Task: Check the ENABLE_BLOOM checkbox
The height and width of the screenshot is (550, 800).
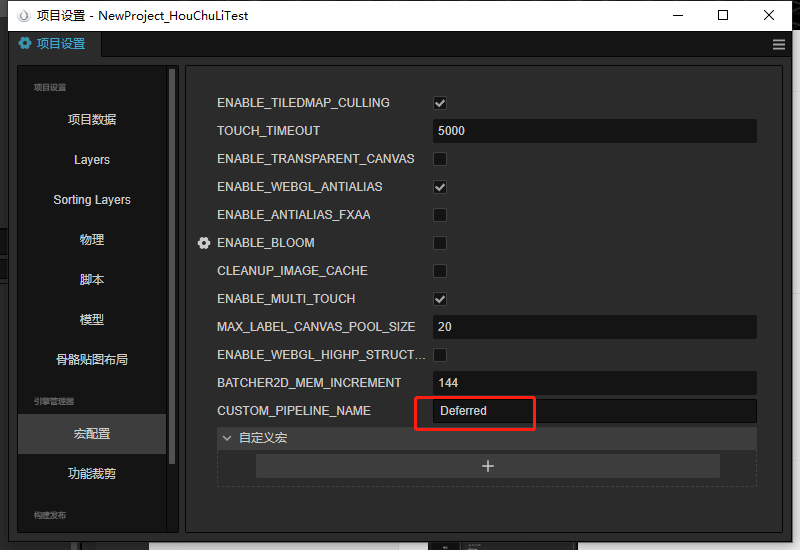Action: click(440, 243)
